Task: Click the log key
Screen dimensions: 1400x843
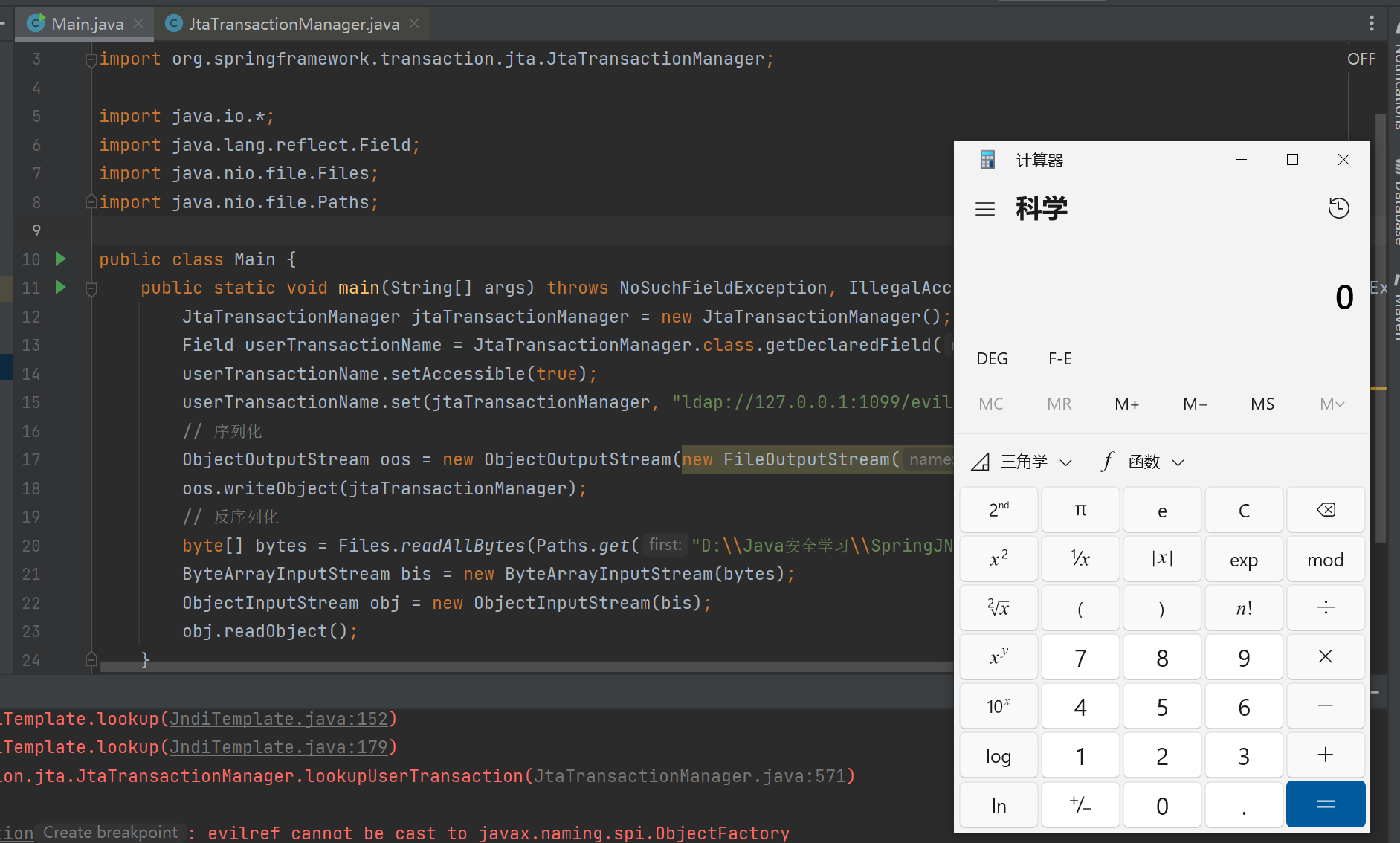Action: tap(999, 755)
